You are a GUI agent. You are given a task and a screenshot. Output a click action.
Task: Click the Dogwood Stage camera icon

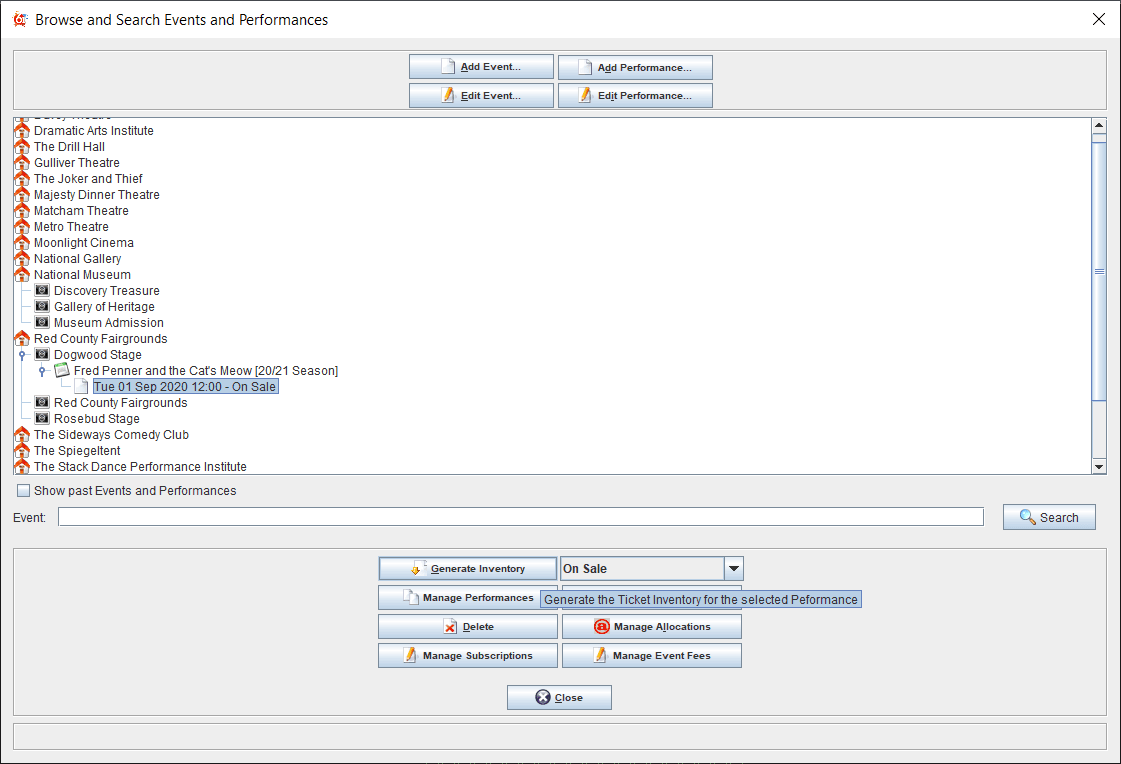click(x=42, y=355)
